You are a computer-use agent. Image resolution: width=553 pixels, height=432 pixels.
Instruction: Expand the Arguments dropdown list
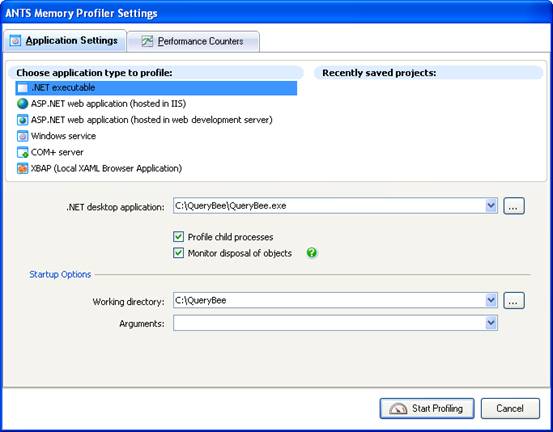pyautogui.click(x=491, y=323)
